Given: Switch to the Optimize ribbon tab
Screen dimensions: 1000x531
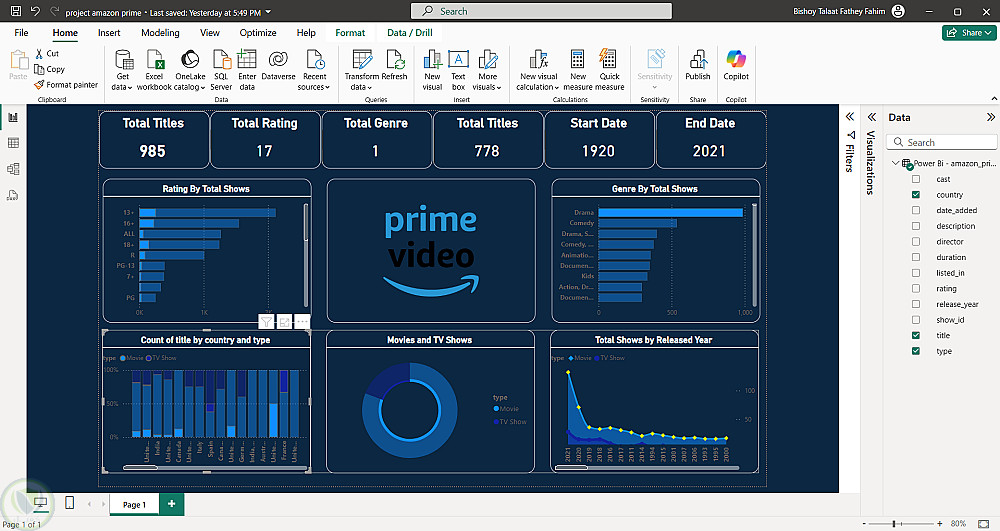Looking at the screenshot, I should point(258,33).
